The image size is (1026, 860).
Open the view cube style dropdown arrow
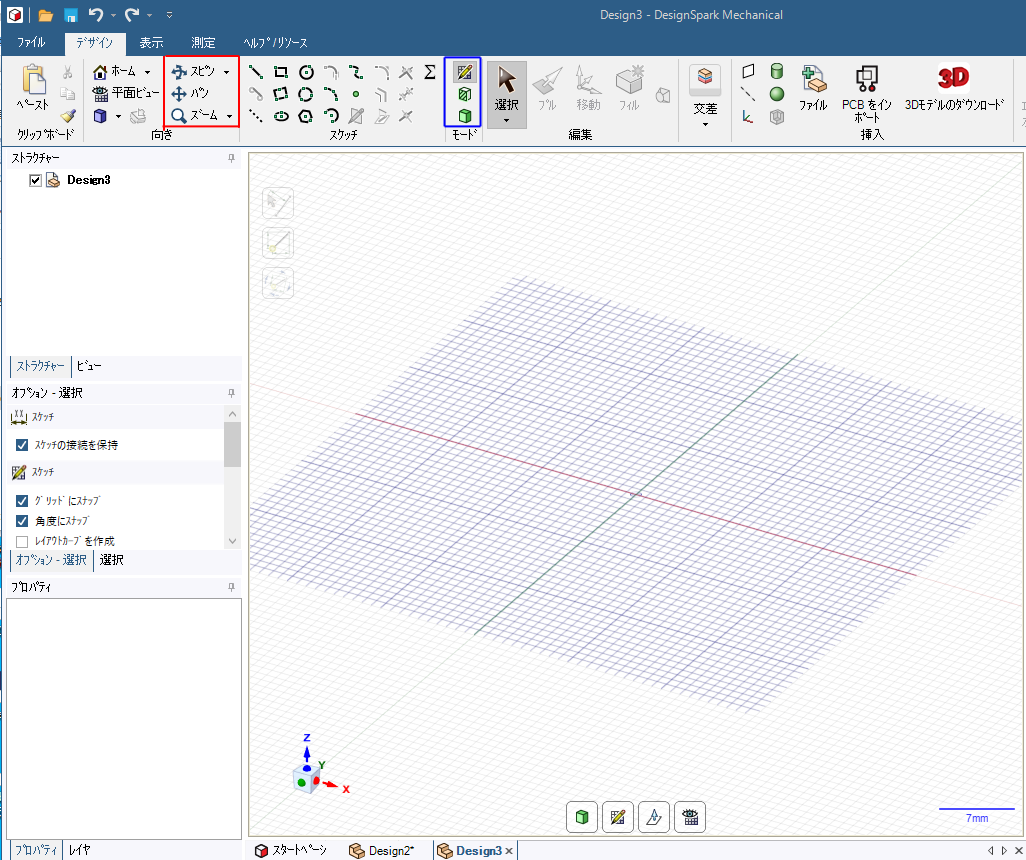click(118, 116)
